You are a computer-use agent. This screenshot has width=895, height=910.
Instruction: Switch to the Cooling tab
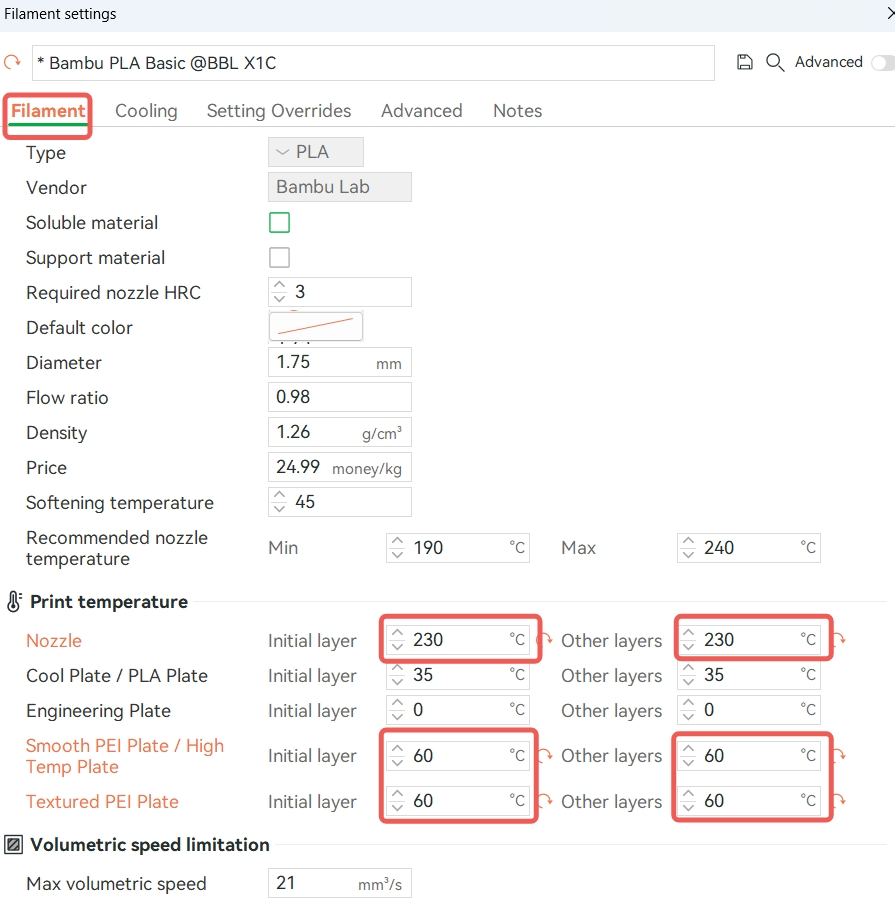tap(146, 111)
